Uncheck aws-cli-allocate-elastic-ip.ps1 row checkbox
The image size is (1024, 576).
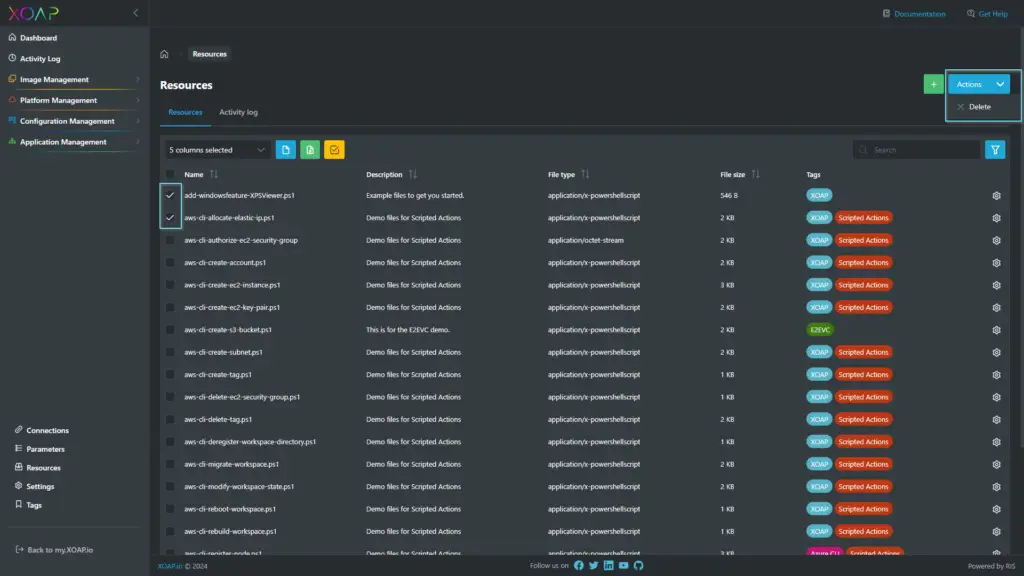(x=170, y=217)
